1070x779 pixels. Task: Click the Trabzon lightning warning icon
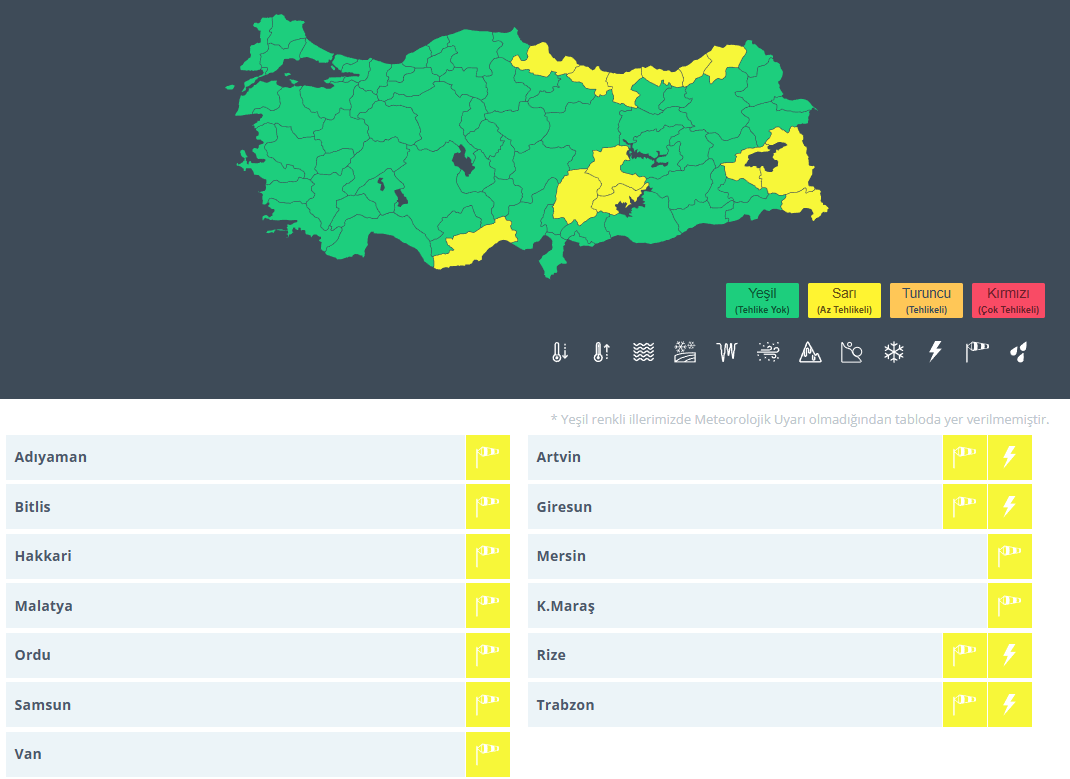pyautogui.click(x=1009, y=705)
